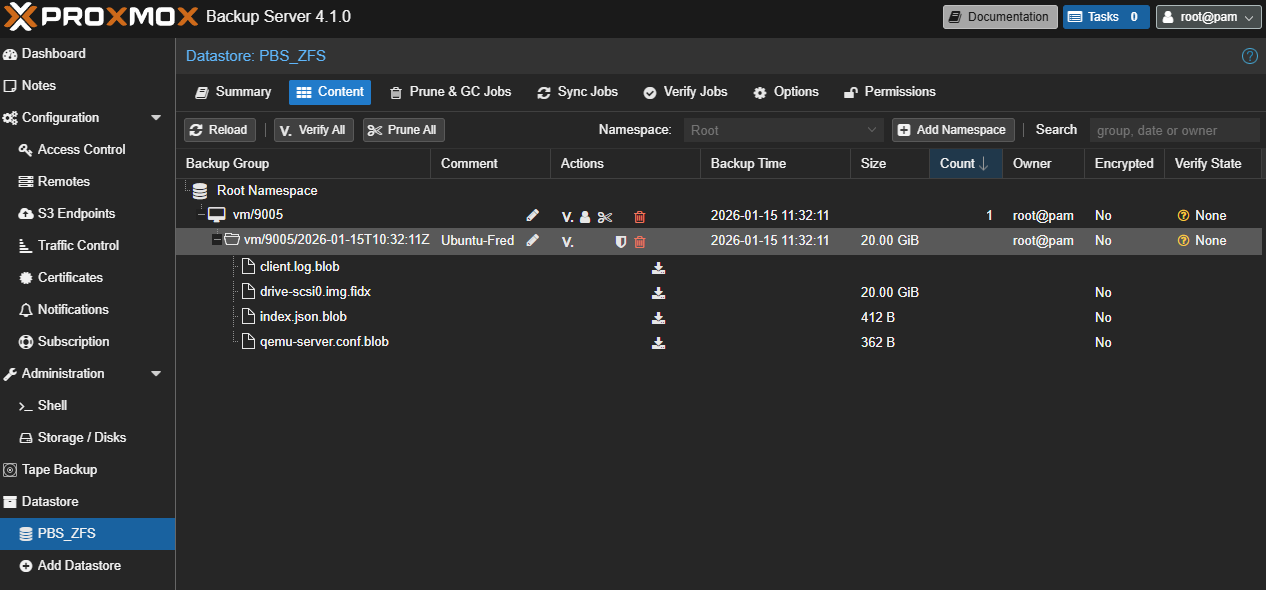
Task: Delete the vm/9005 backup group via trash icon
Action: [x=640, y=216]
